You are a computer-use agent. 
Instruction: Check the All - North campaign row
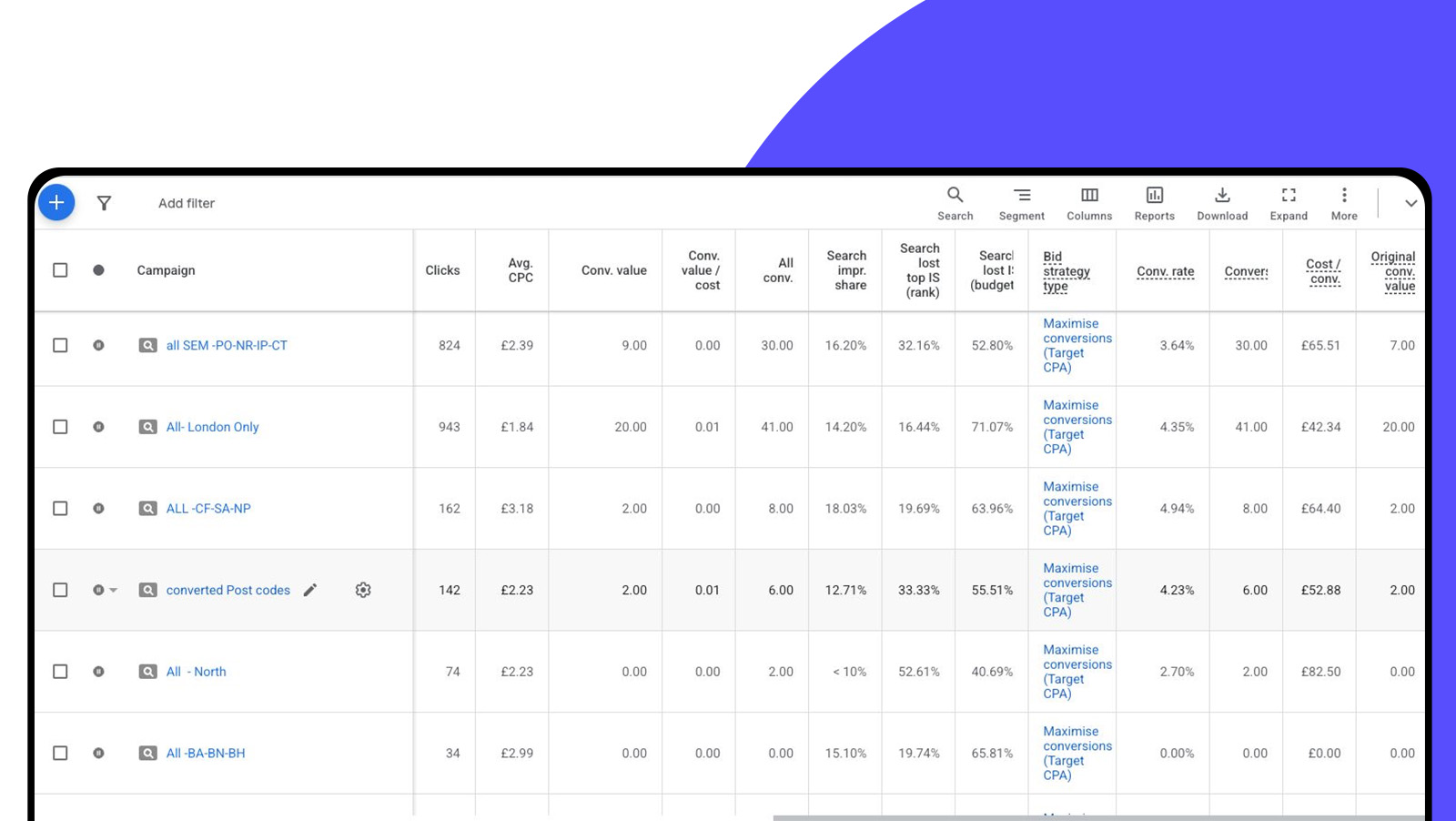[60, 672]
